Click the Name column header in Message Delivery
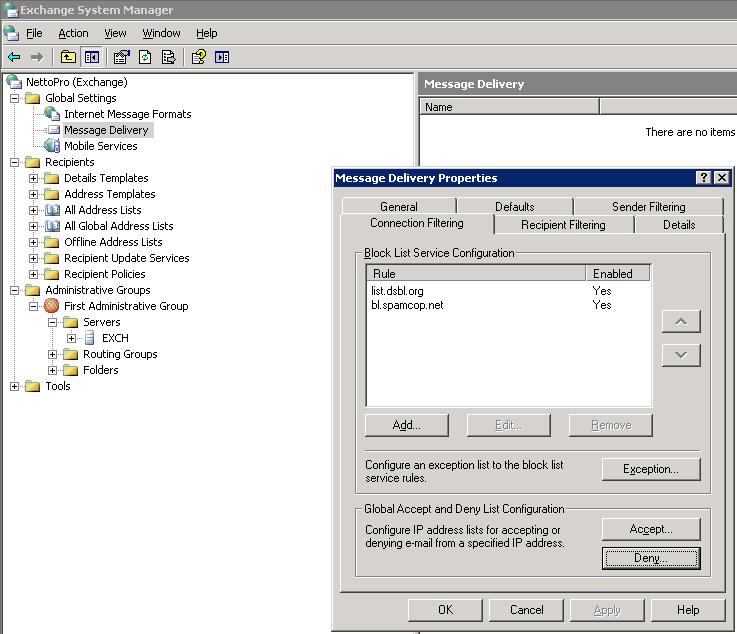The height and width of the screenshot is (634, 737). [x=509, y=107]
